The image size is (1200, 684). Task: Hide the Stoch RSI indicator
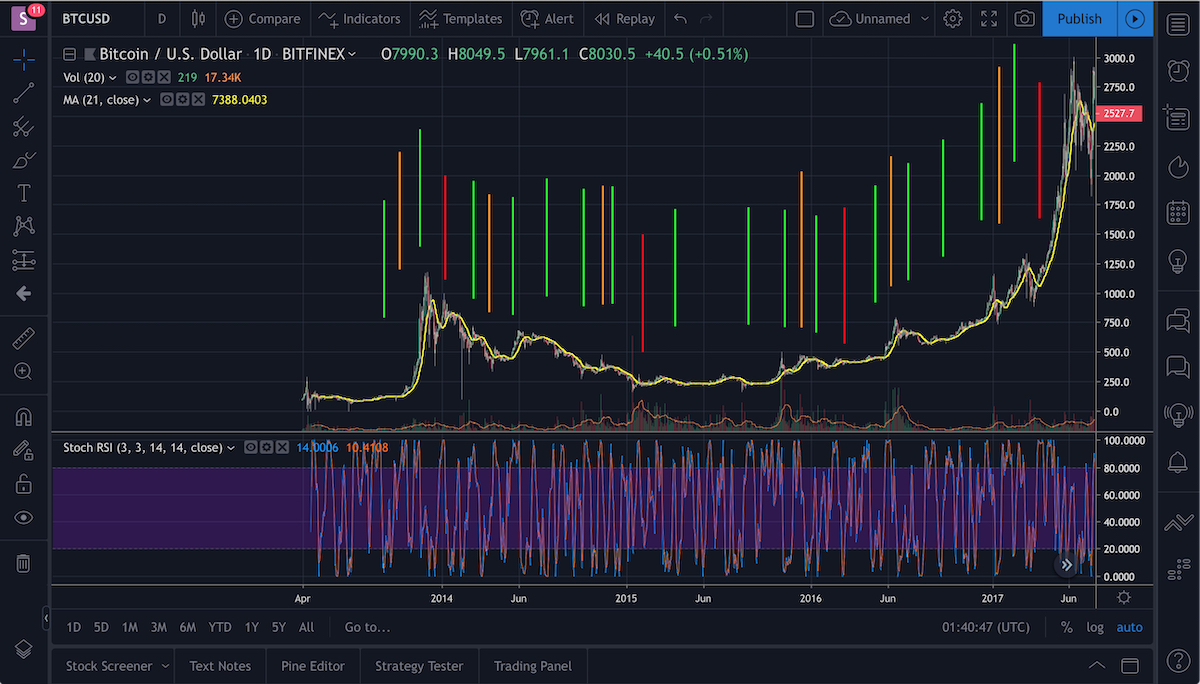[251, 448]
